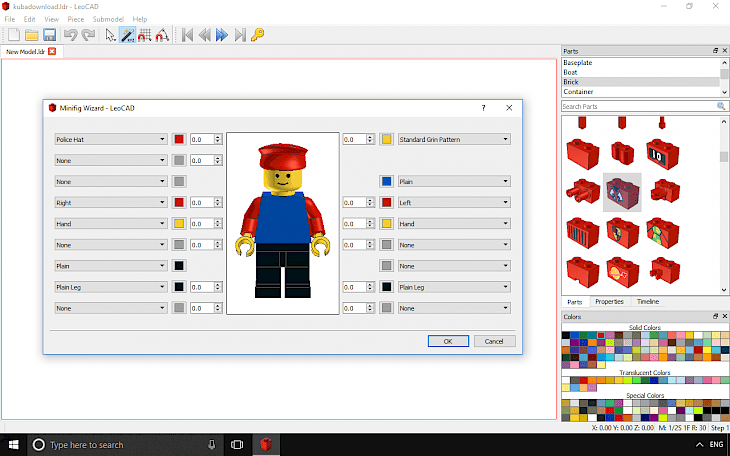Activate the magic wand insert tool
This screenshot has width=730, height=456.
127,35
